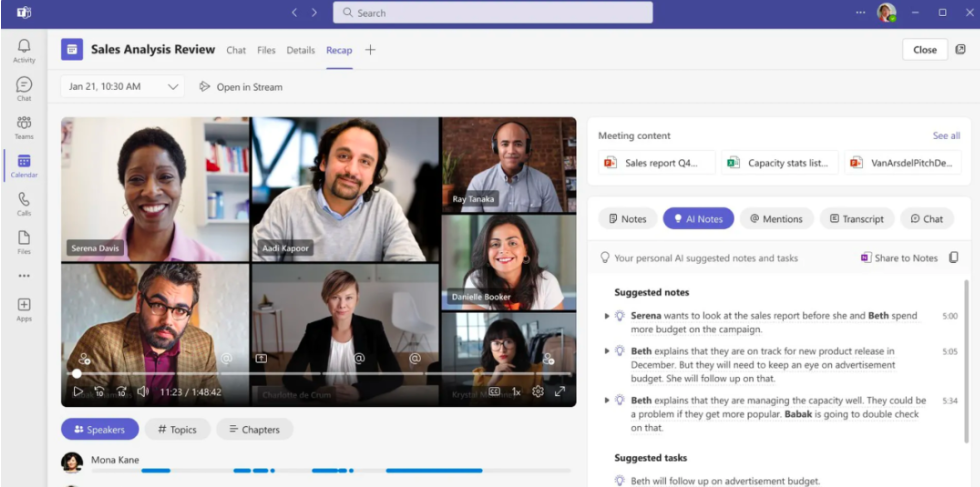Rewind the recording 10 seconds
Screen dimensions: 980x487
click(x=99, y=392)
